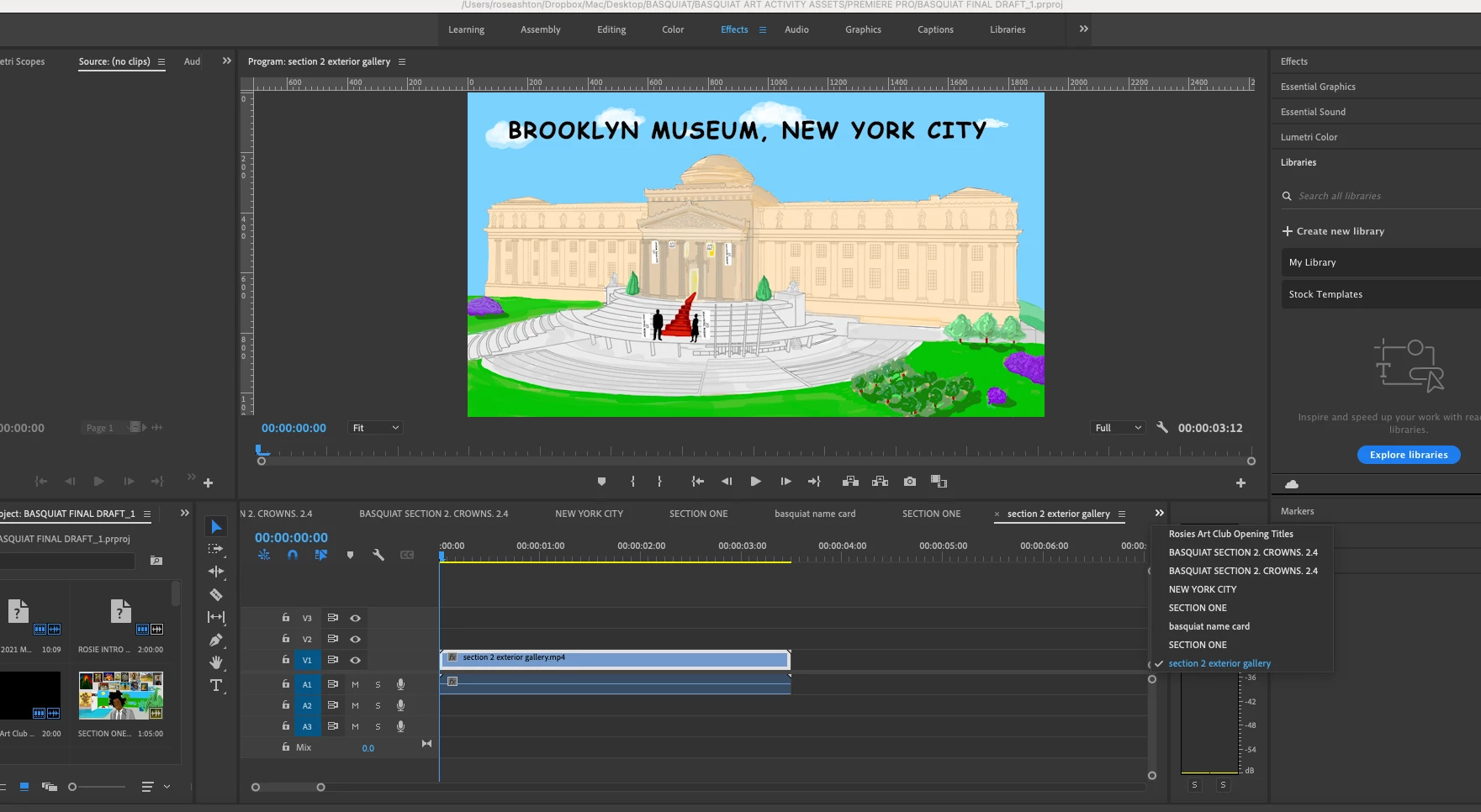Open section 2 exterior gallery sequence menu

click(1122, 514)
